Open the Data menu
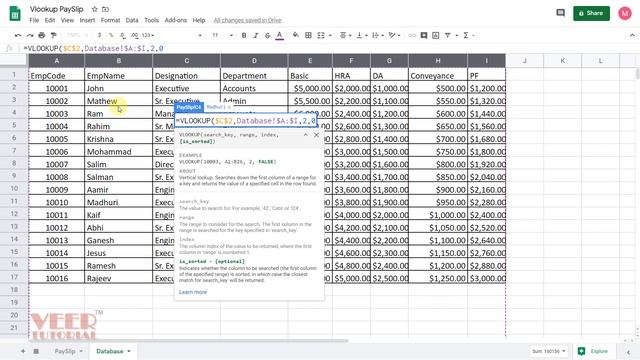 point(132,20)
